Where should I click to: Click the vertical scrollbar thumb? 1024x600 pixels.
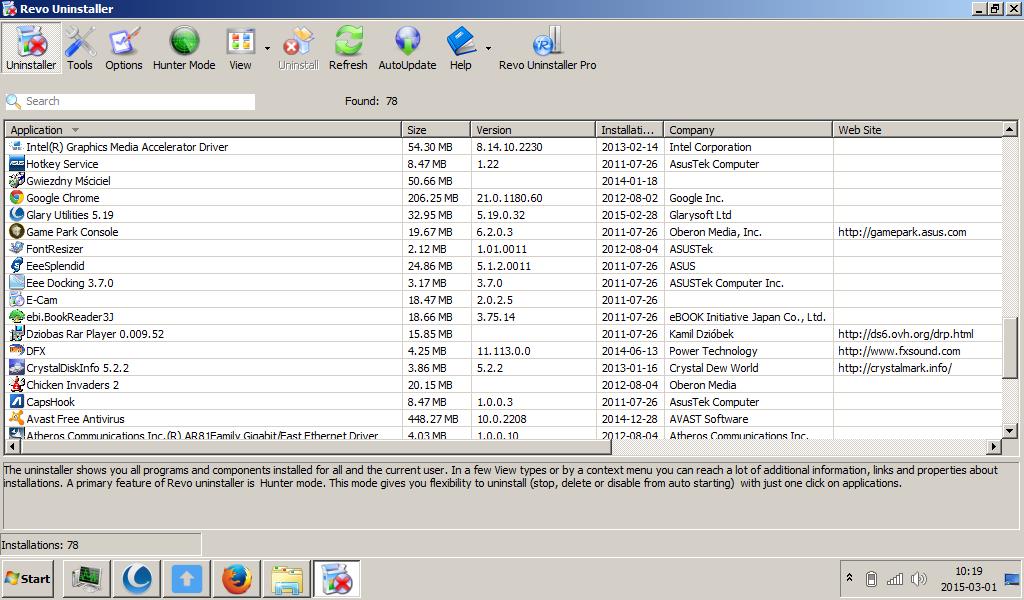coord(1010,347)
